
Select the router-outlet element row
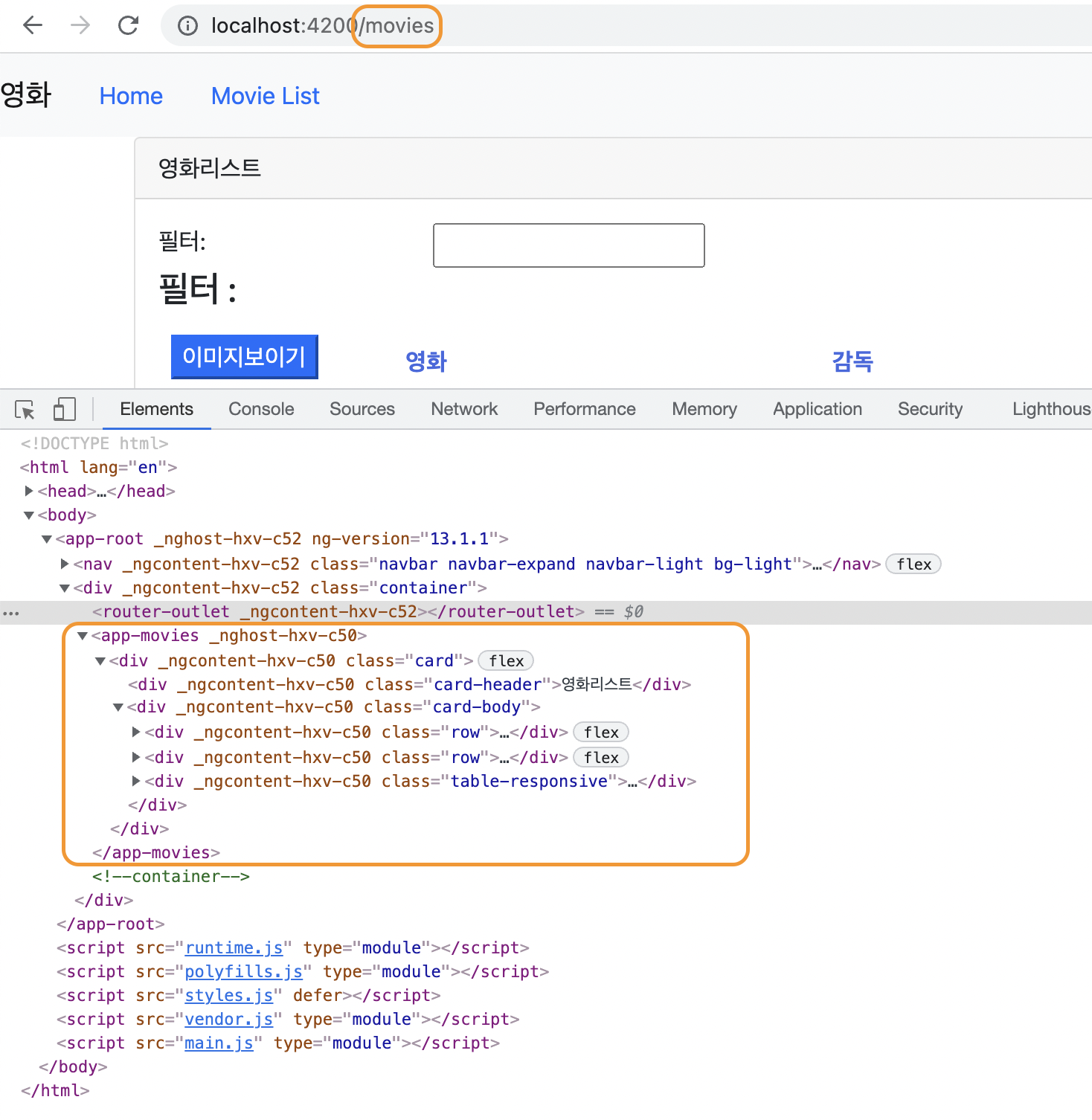click(546, 612)
